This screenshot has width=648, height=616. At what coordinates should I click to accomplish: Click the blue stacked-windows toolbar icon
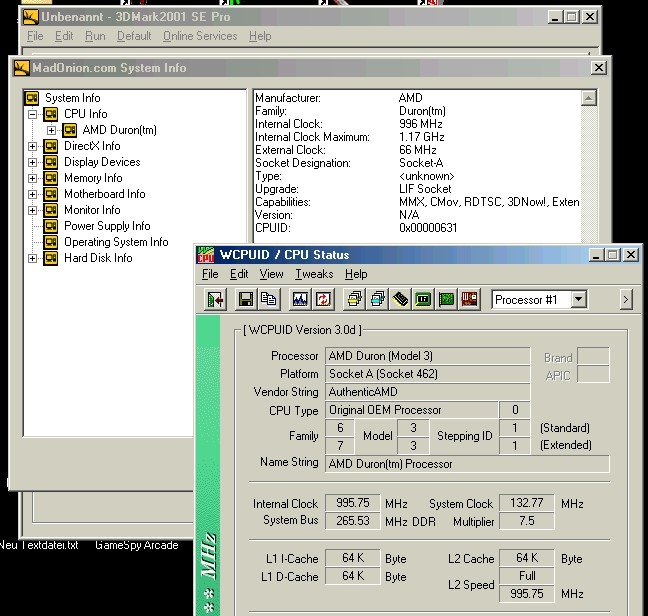pyautogui.click(x=377, y=299)
